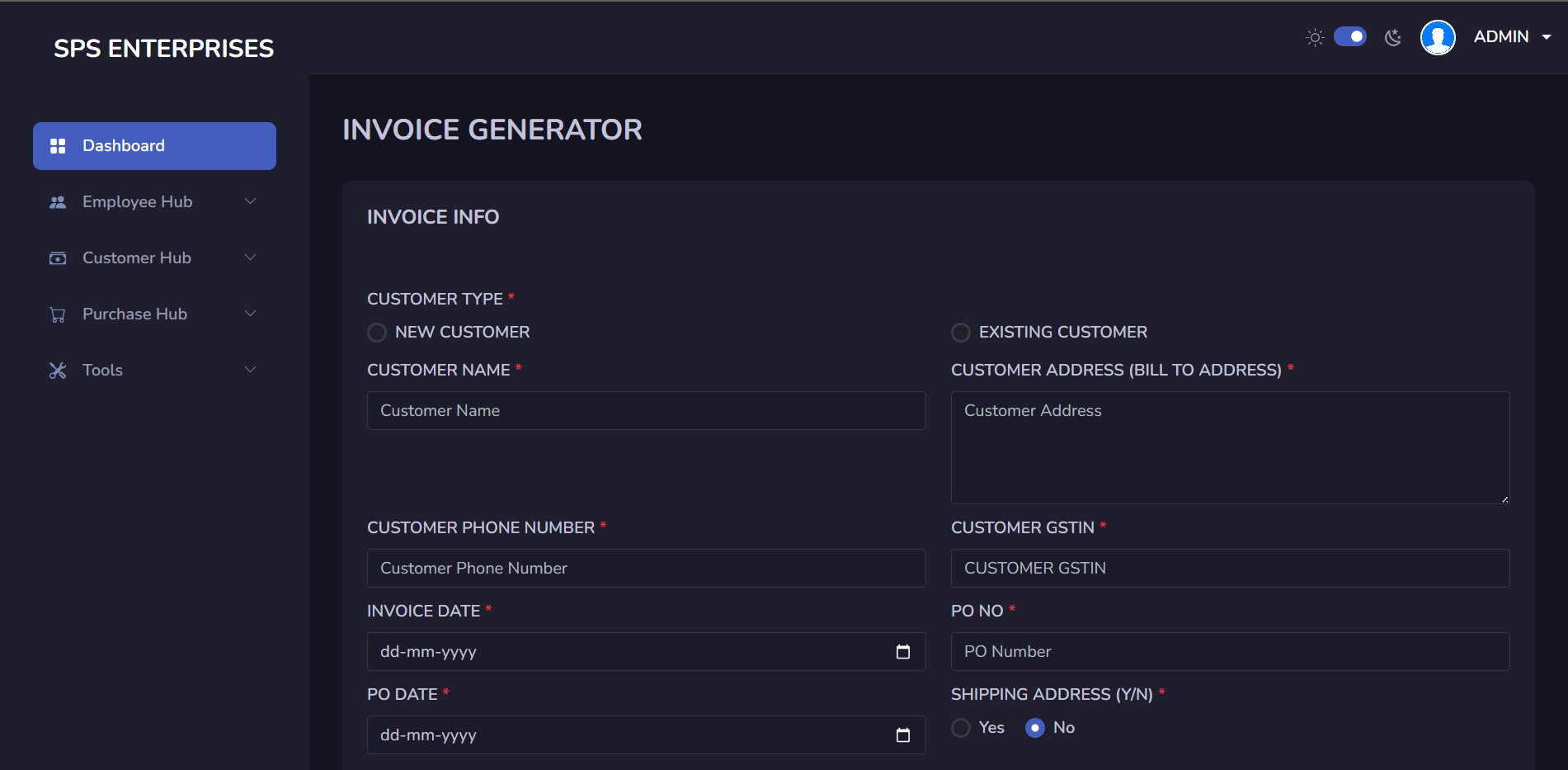Viewport: 1568px width, 770px height.
Task: Choose Yes for shipping address
Action: pyautogui.click(x=961, y=728)
